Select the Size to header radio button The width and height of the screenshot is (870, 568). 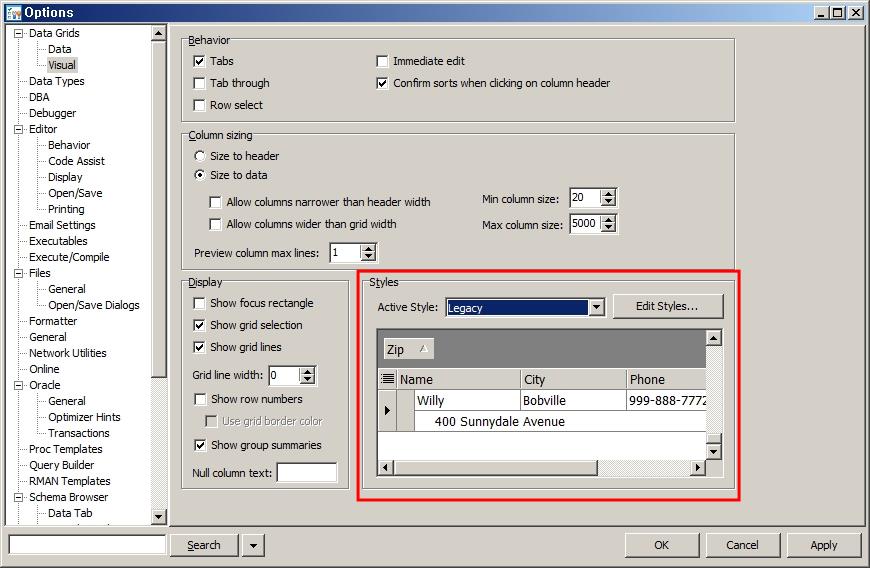pos(200,156)
